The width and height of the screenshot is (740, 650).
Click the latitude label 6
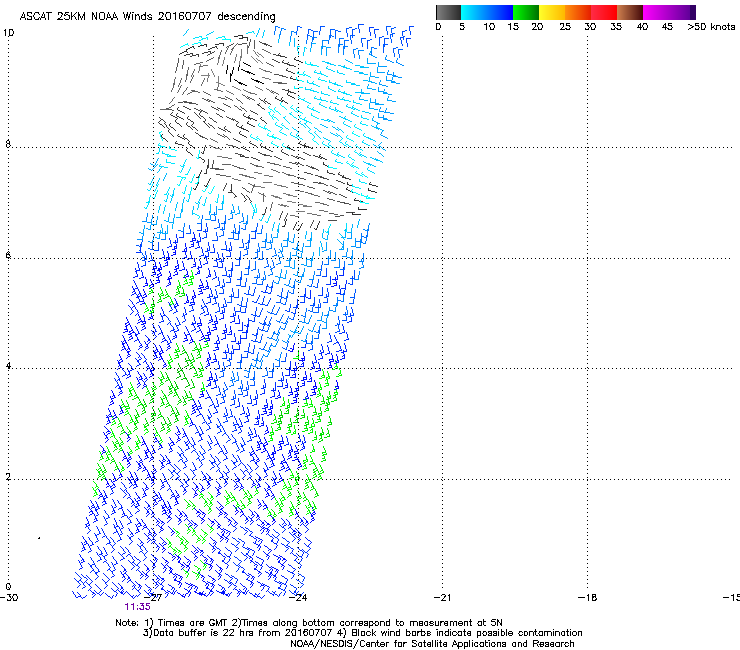8,255
